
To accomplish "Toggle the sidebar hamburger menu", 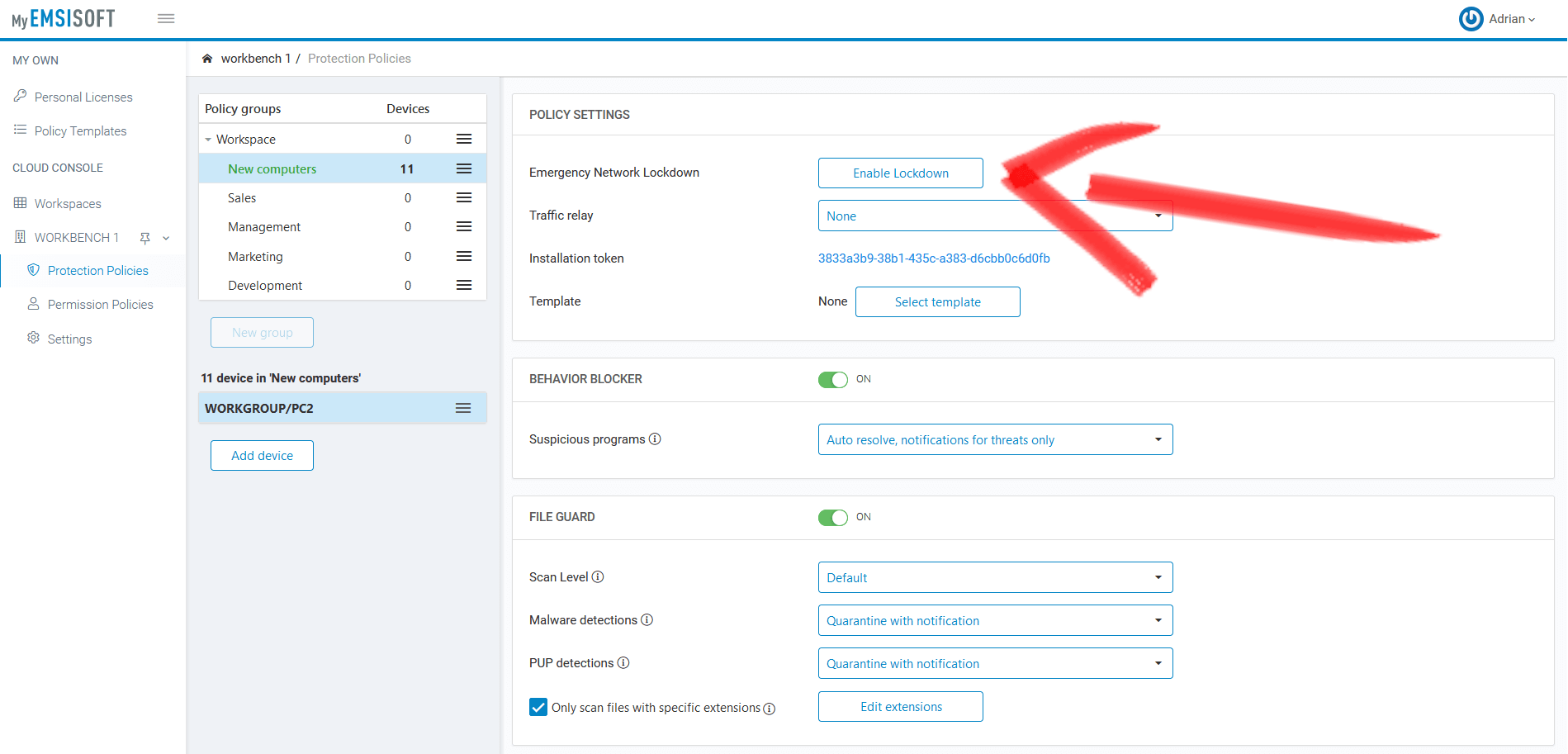I will 166,18.
